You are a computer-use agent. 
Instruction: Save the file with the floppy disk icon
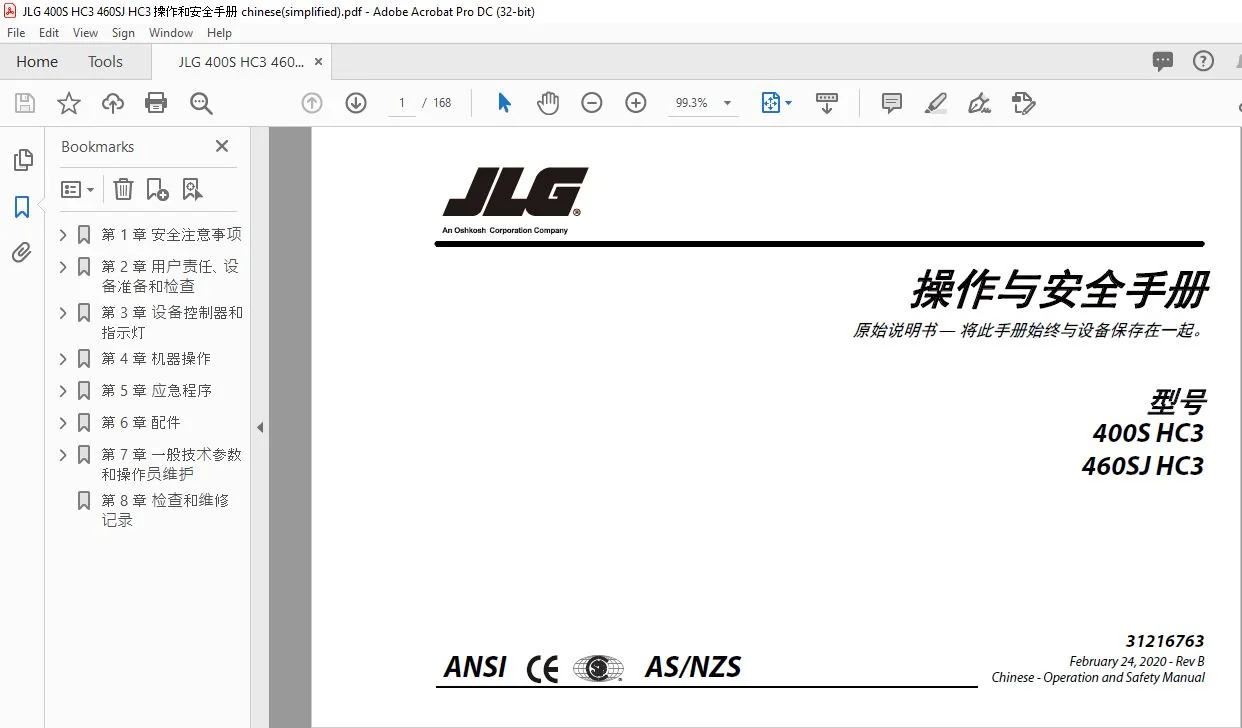[x=25, y=103]
